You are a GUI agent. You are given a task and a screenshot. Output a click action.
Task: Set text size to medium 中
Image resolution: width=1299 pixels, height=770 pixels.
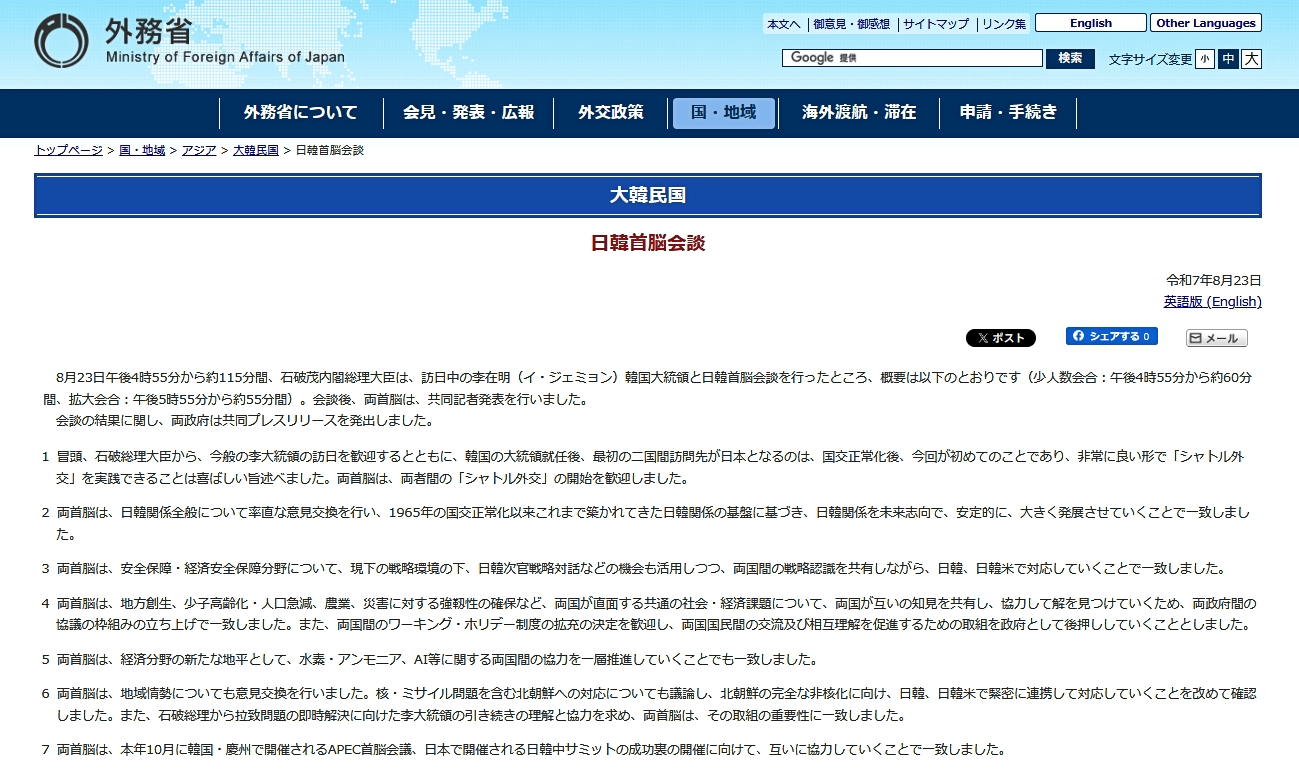point(1228,59)
